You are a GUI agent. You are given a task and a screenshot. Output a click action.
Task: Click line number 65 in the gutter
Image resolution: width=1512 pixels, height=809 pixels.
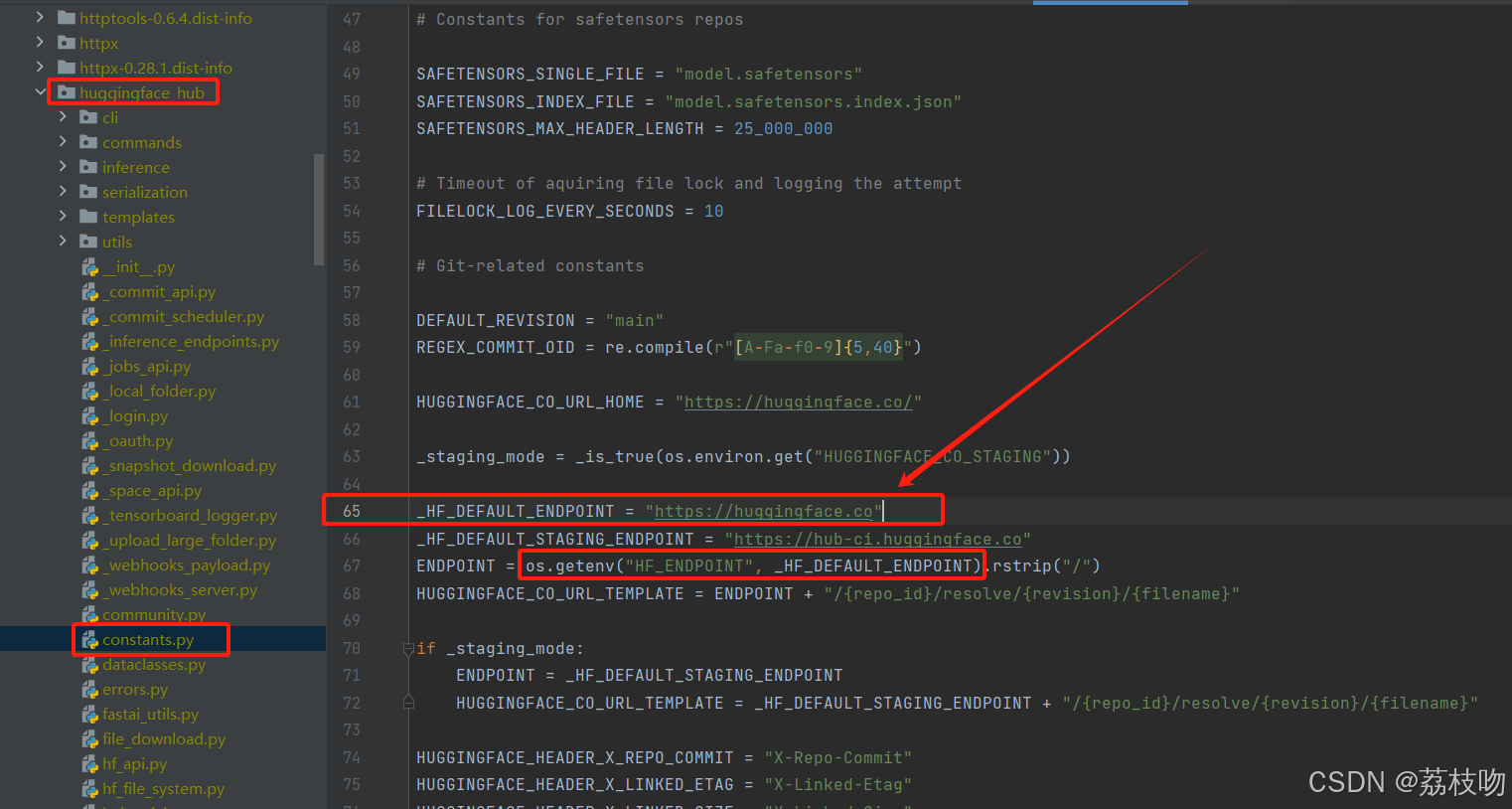[352, 511]
